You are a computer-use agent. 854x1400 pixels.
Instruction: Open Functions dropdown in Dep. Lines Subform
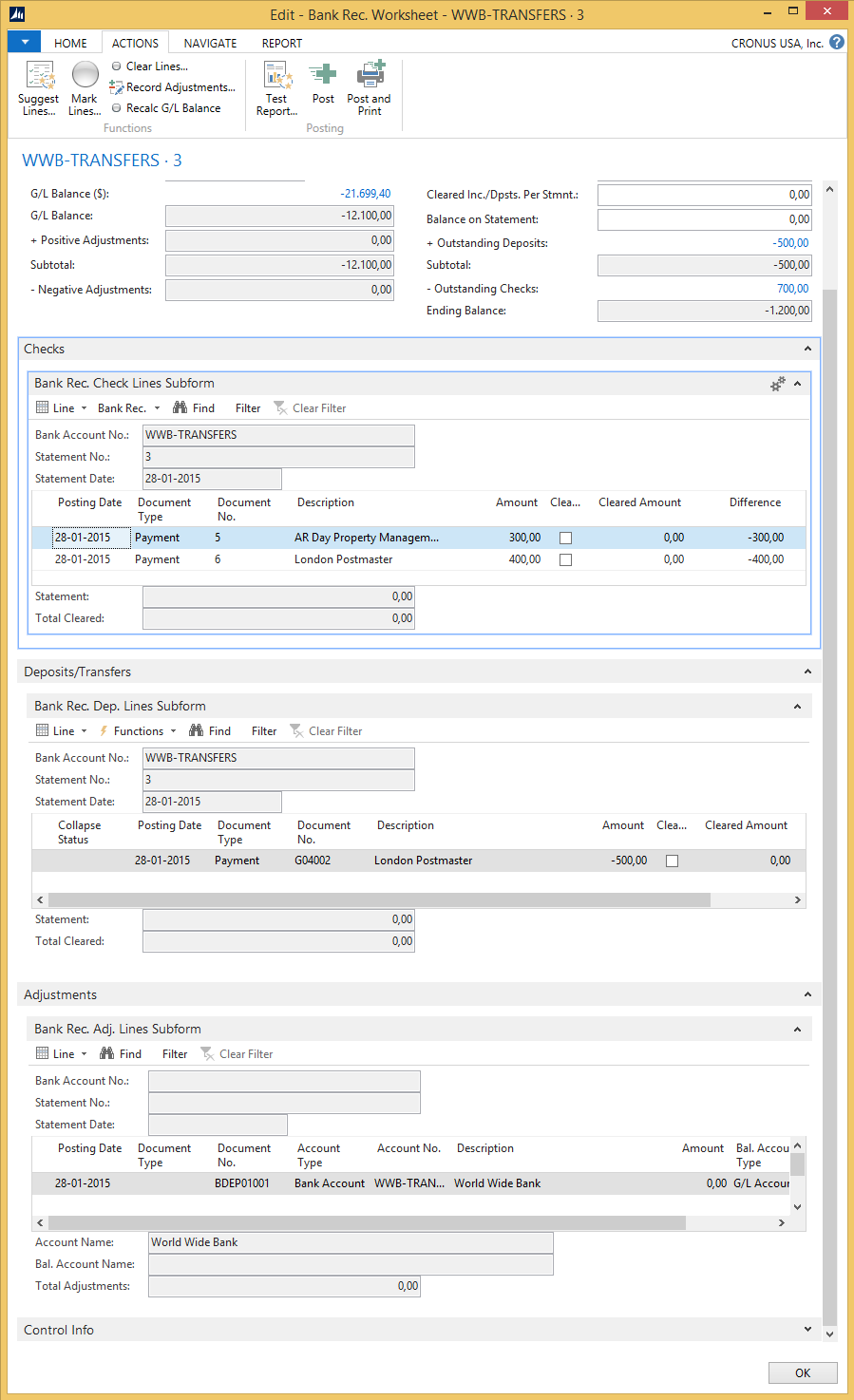(139, 731)
